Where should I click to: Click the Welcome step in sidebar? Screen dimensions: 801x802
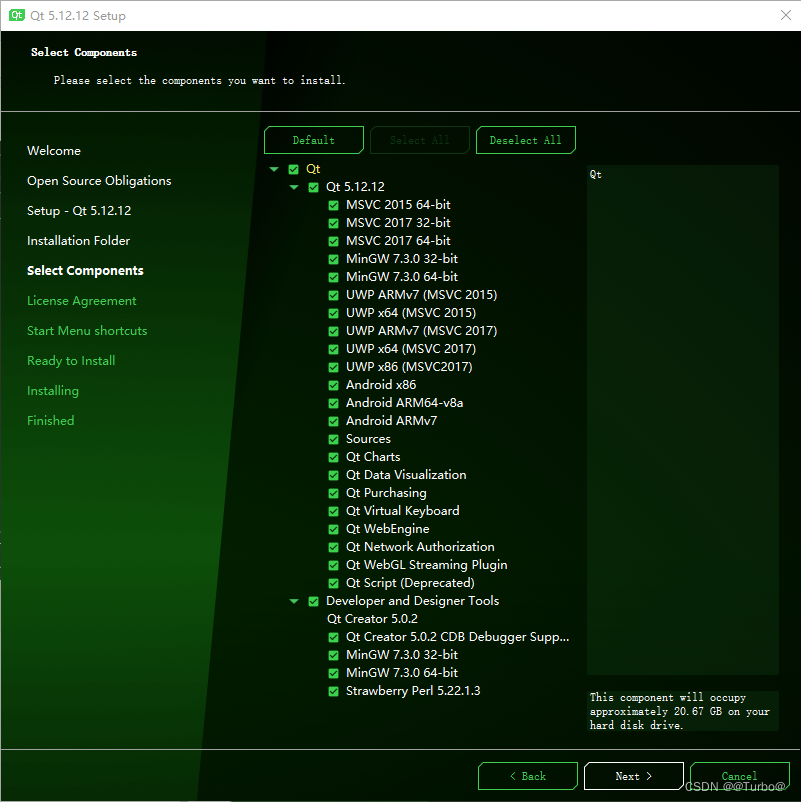54,151
